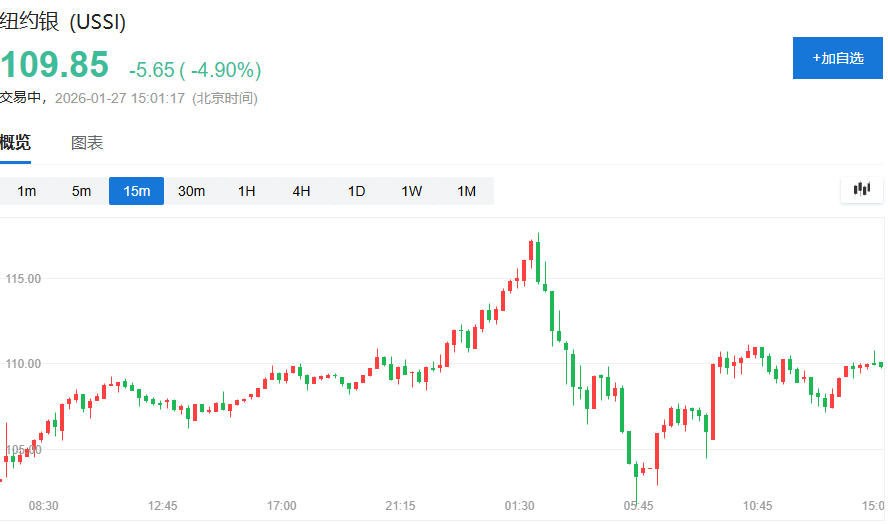Image resolution: width=888 pixels, height=524 pixels.
Task: Select the 15m timeframe
Action: [x=136, y=191]
